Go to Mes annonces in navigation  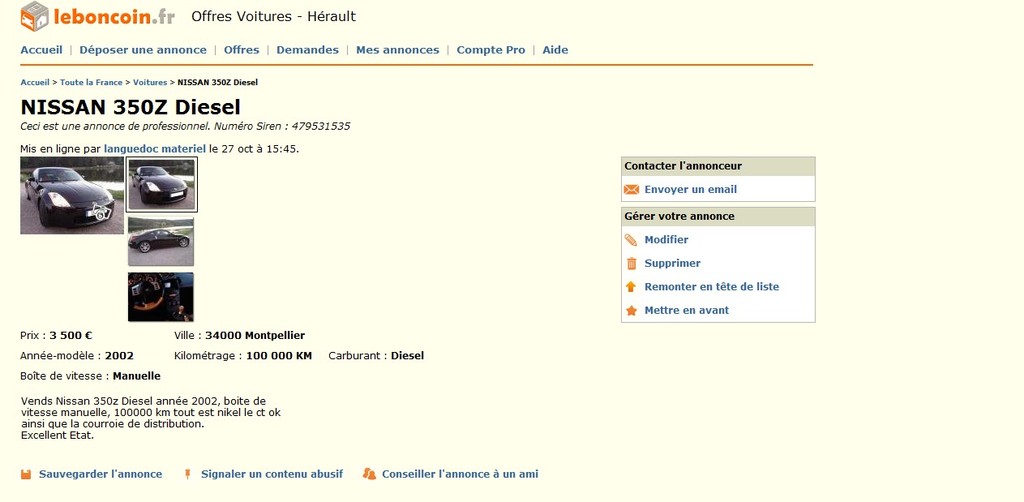(x=398, y=50)
